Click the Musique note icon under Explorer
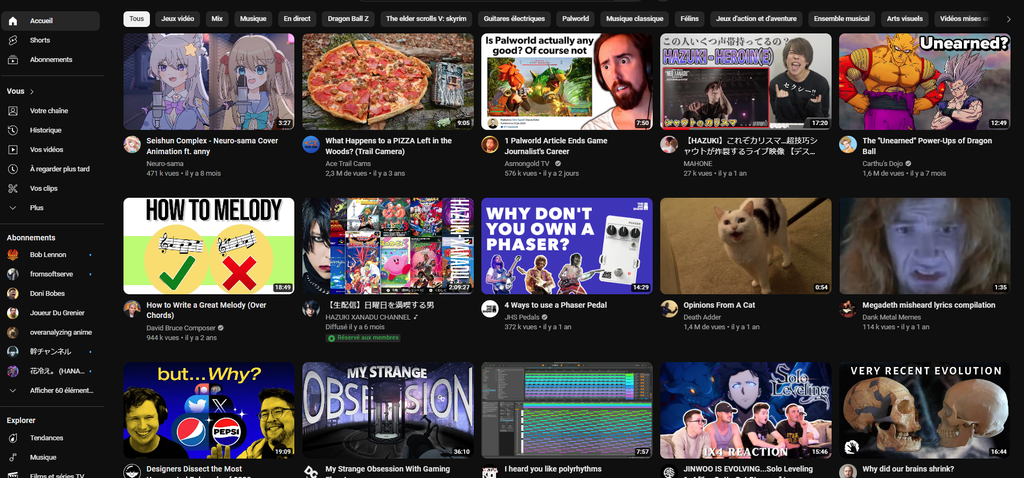This screenshot has width=1024, height=478. (12, 458)
